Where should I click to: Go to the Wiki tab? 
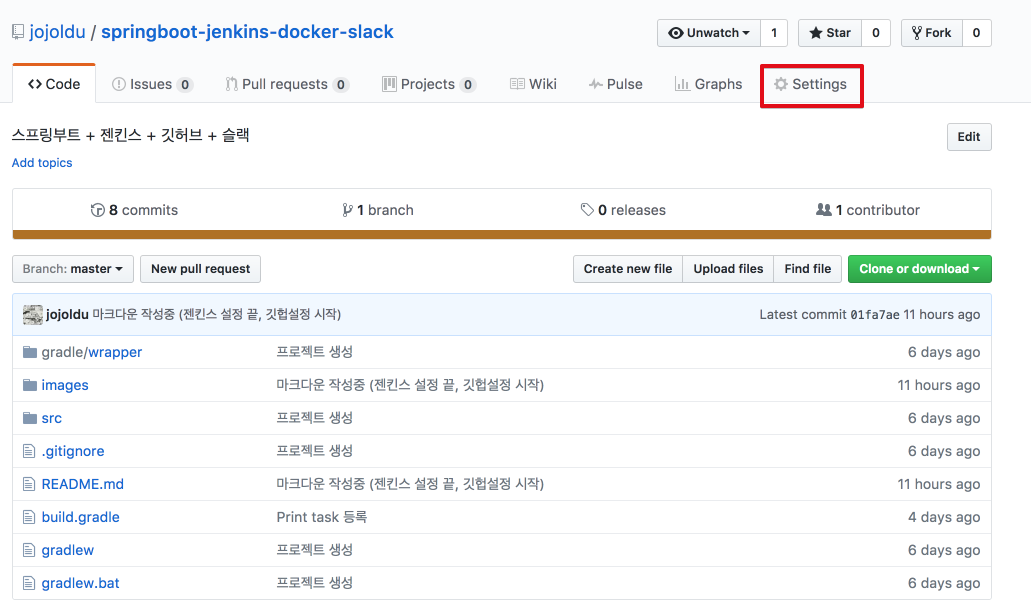[x=533, y=84]
